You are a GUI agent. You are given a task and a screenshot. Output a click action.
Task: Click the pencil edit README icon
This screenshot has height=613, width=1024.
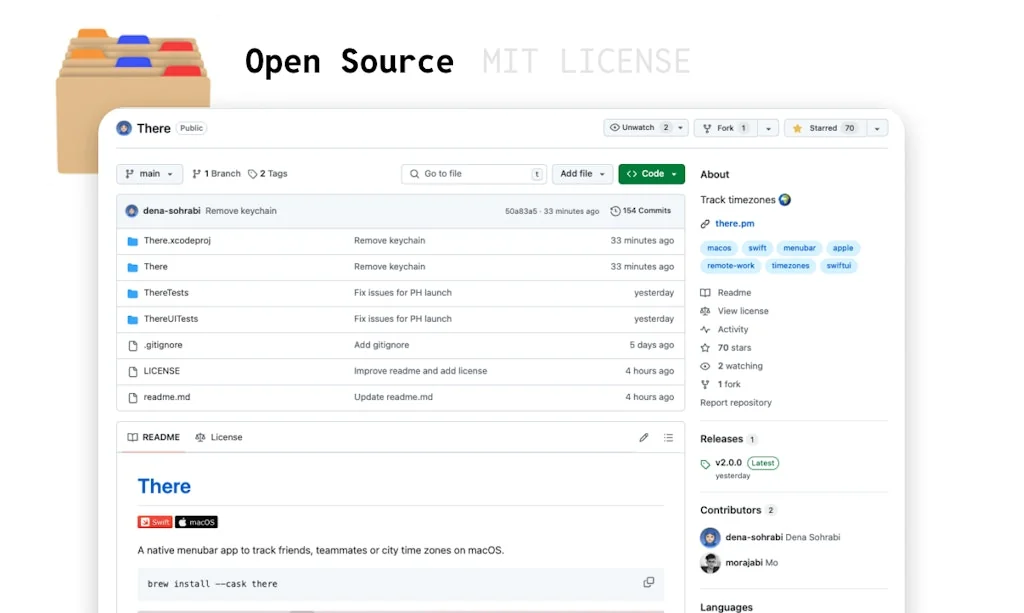pyautogui.click(x=644, y=438)
